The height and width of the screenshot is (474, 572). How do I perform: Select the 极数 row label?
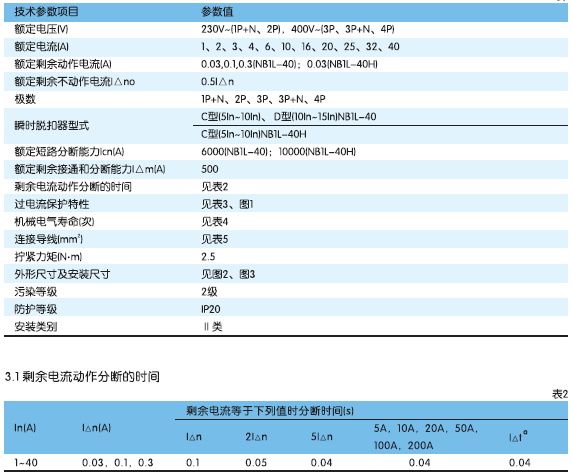25,99
